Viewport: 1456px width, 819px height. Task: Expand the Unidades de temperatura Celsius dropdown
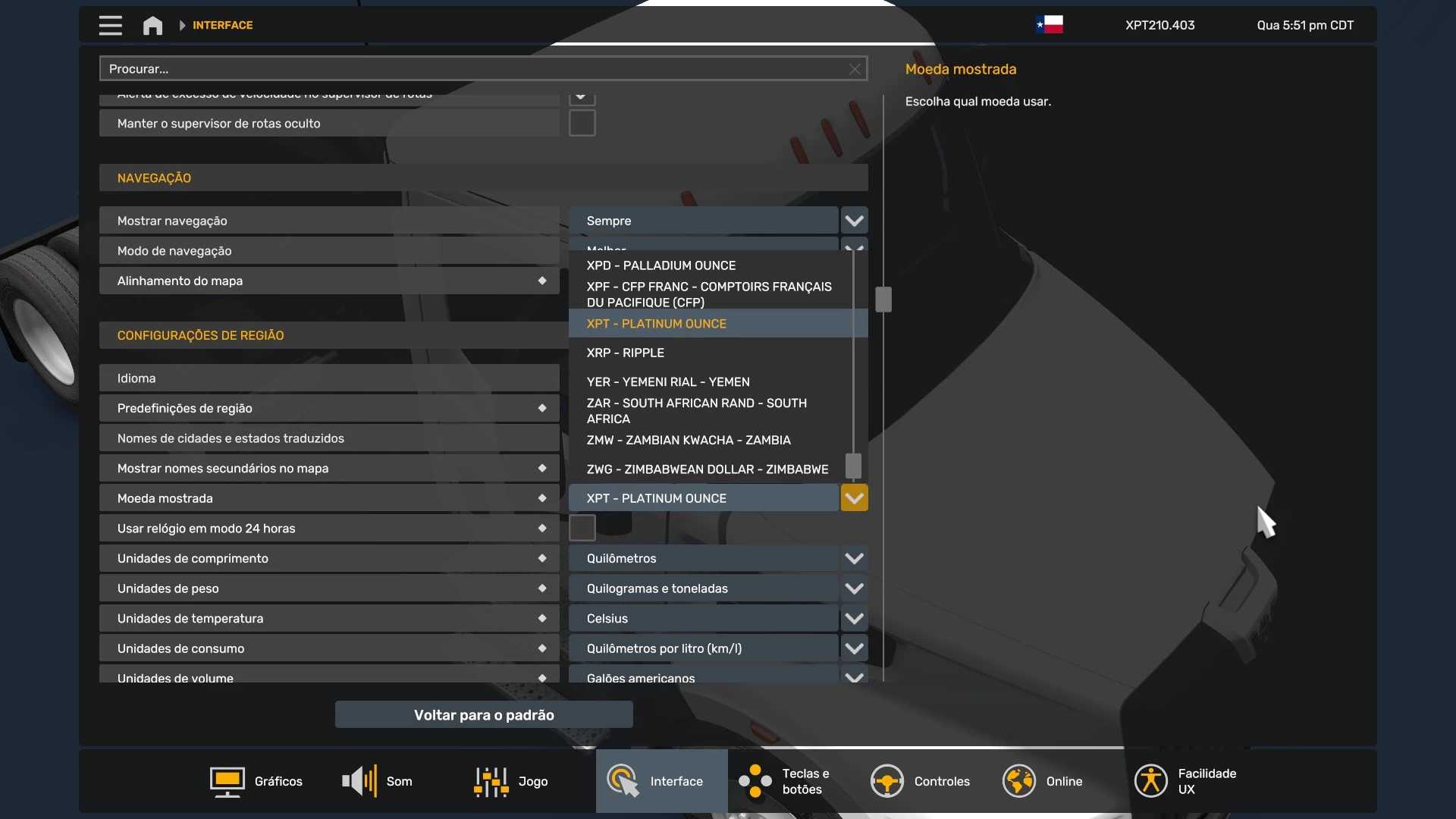[x=854, y=618]
